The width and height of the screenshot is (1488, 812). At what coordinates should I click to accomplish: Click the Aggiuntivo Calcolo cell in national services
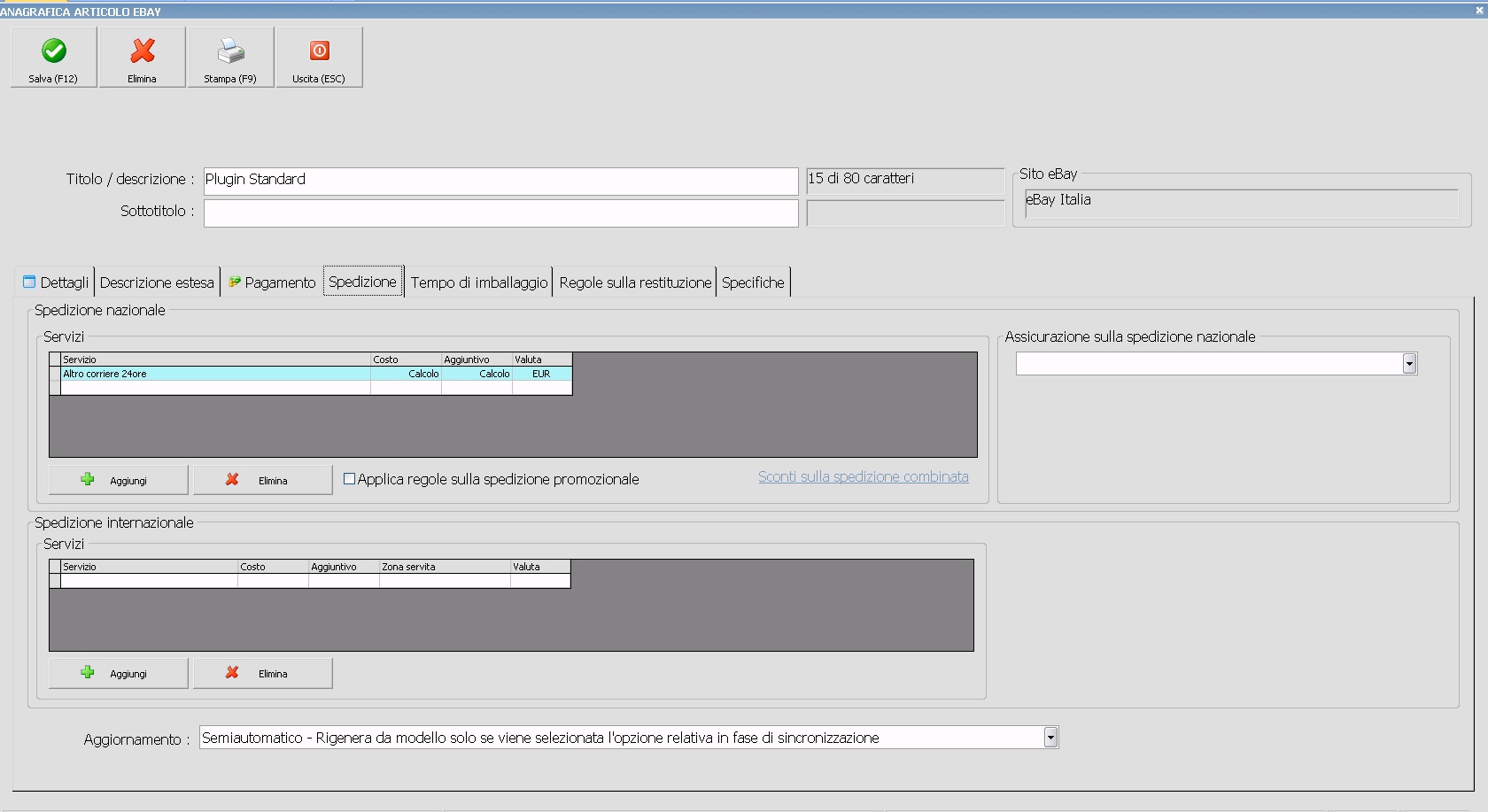coord(477,374)
